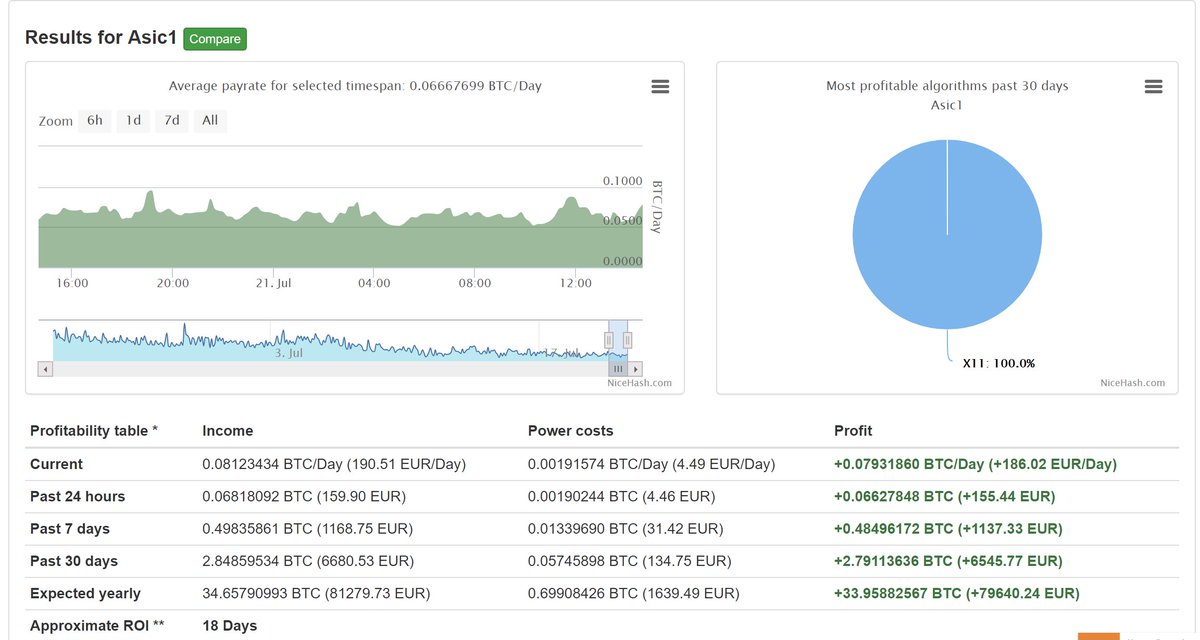Set chart zoom to 1d

(x=133, y=121)
